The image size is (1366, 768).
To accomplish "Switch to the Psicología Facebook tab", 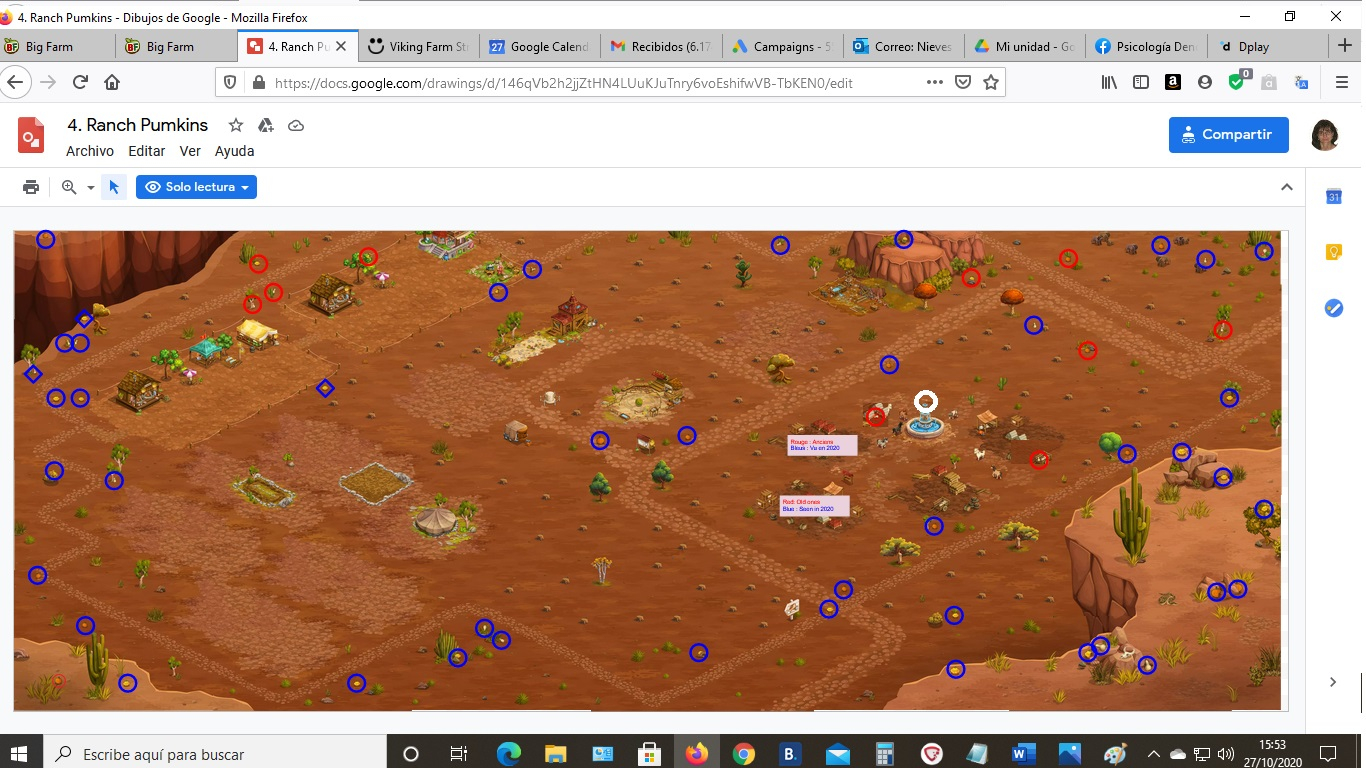I will pos(1145,46).
